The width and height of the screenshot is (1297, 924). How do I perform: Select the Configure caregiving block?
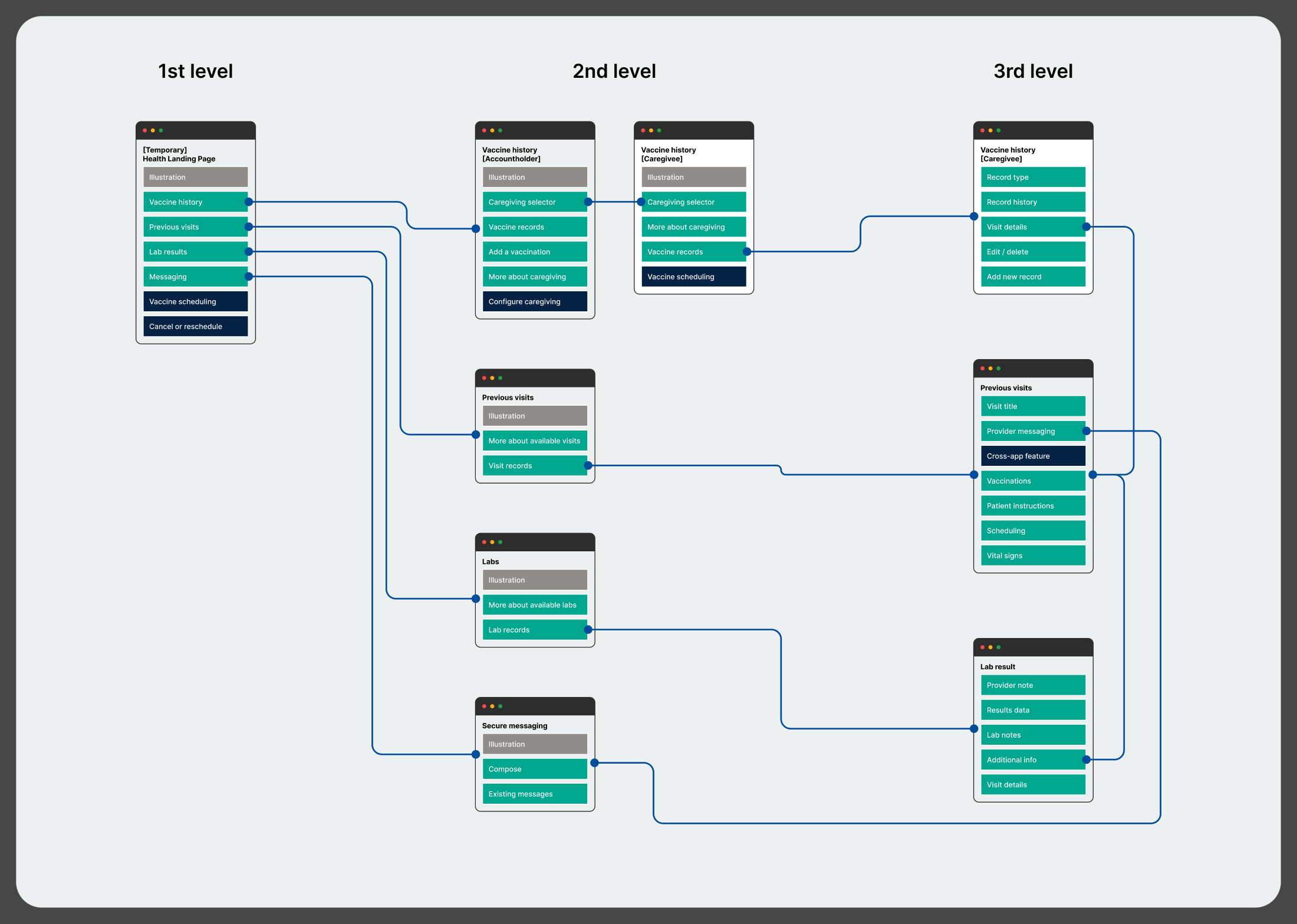(x=535, y=301)
